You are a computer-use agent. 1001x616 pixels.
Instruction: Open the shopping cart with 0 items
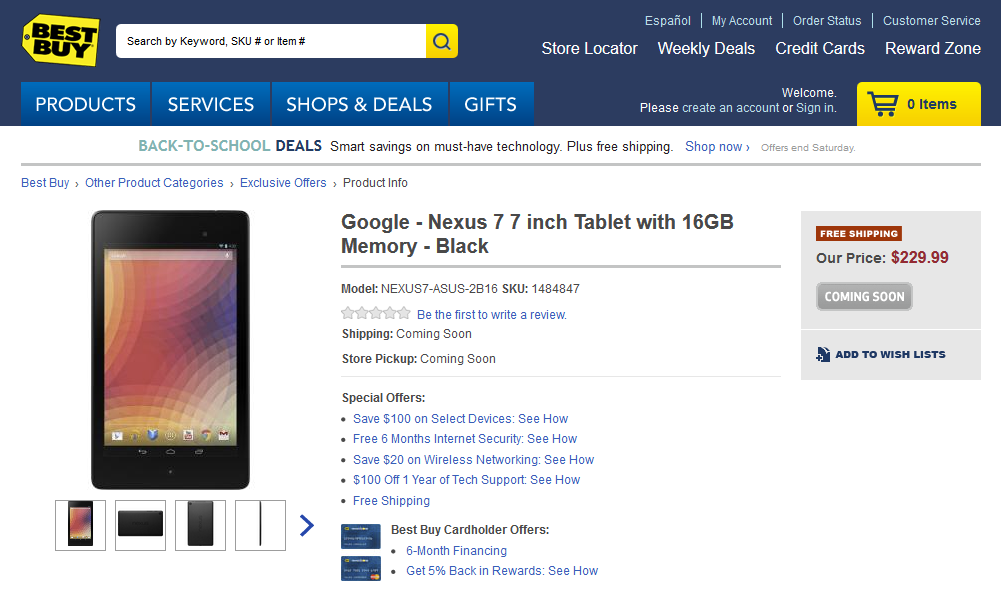[918, 104]
